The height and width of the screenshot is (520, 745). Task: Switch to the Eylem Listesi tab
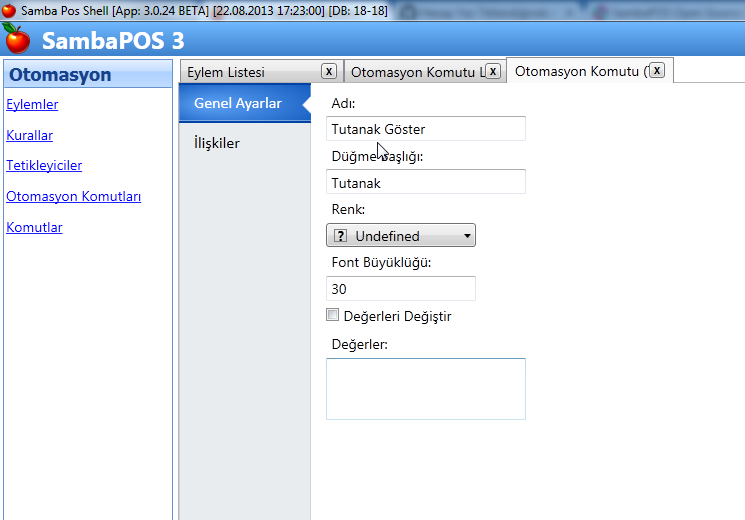[x=250, y=72]
